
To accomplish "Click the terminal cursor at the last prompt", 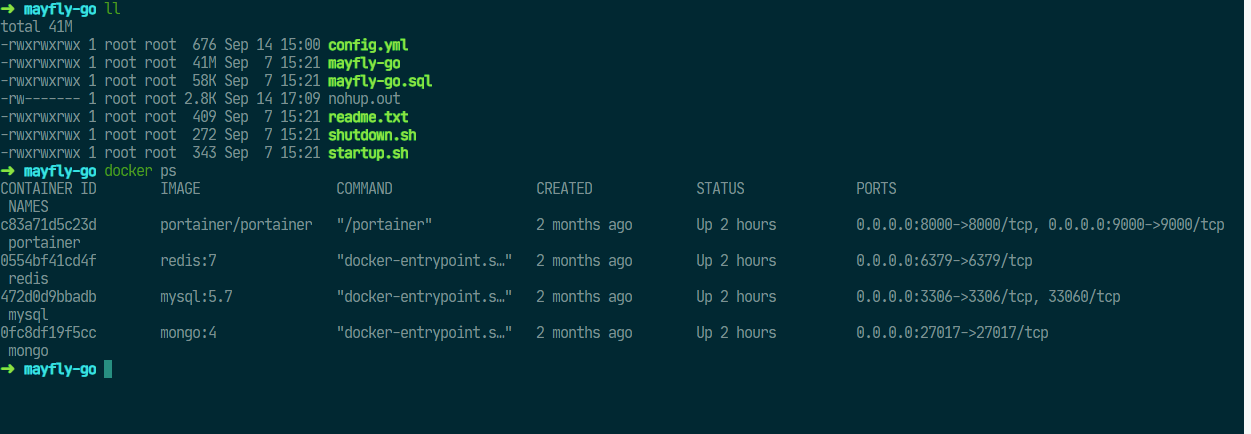I will pos(108,369).
